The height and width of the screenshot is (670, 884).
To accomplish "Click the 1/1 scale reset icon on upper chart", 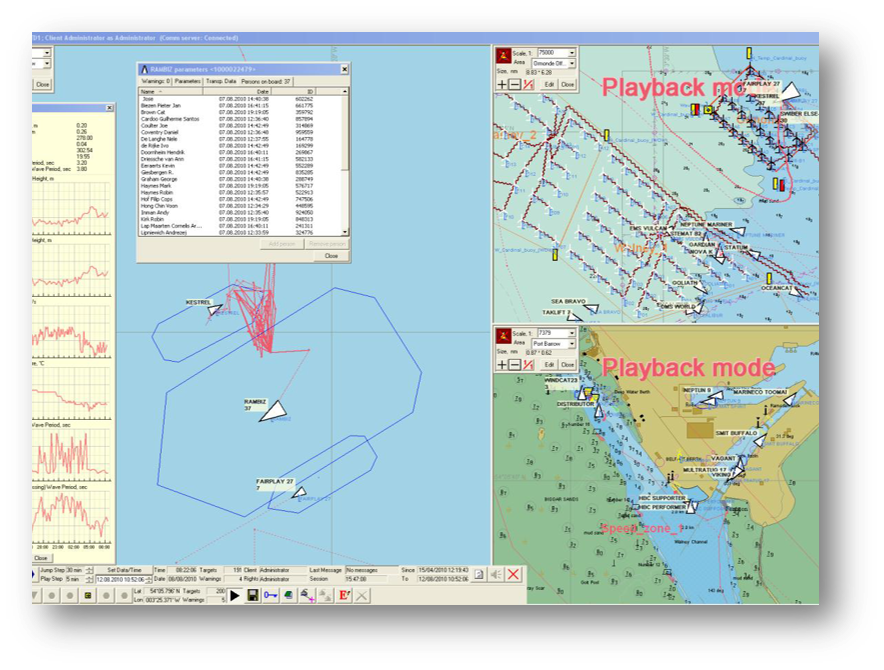I will click(x=528, y=84).
